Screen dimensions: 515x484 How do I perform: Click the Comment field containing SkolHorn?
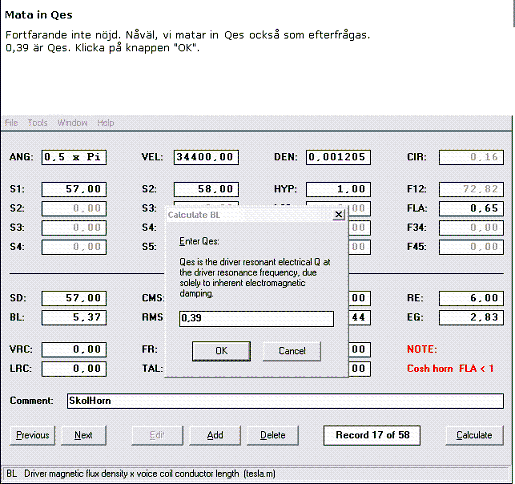[x=285, y=401]
